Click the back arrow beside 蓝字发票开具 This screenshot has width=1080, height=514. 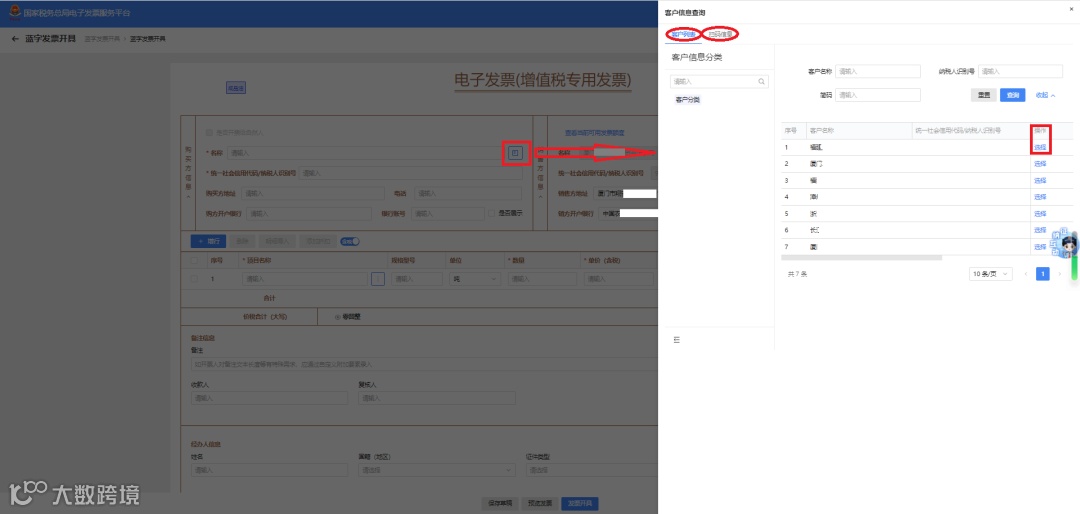[15, 39]
